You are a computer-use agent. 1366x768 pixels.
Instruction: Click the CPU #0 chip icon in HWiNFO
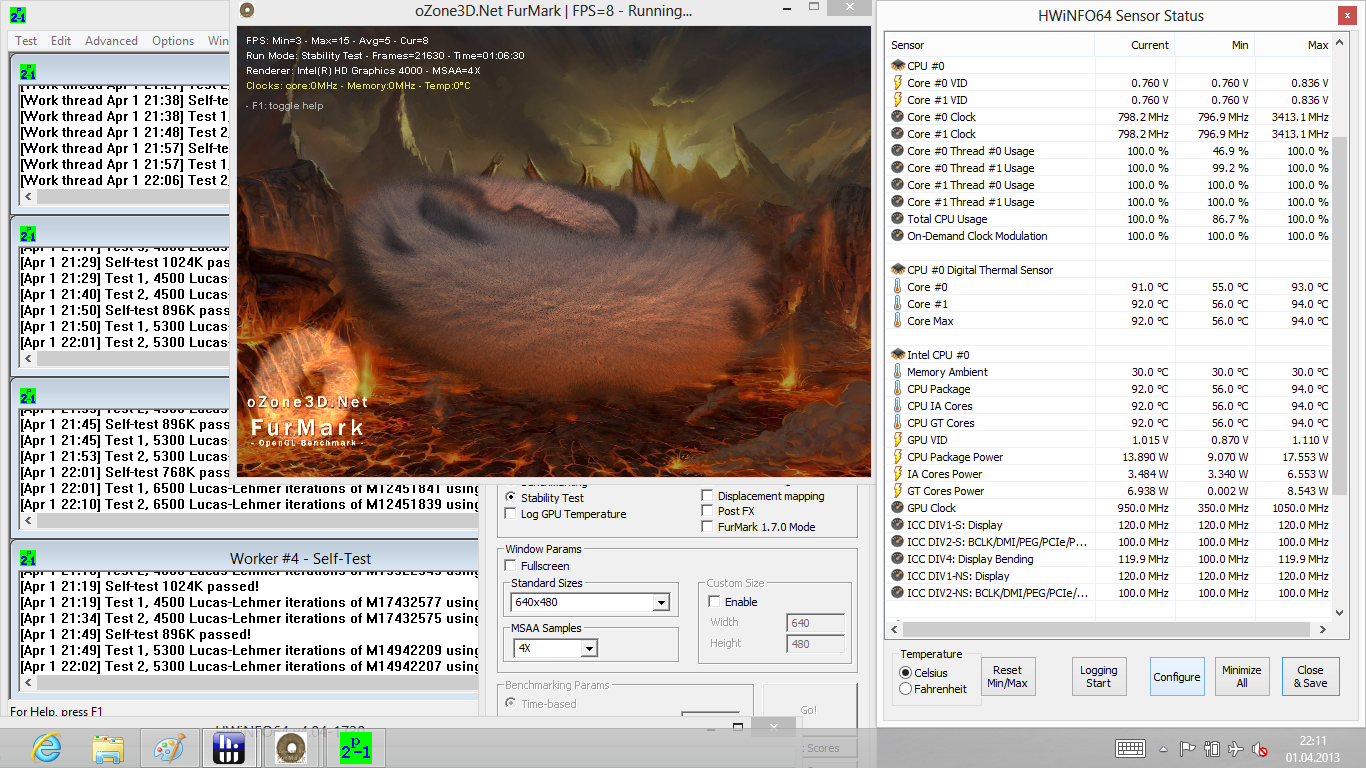[898, 66]
